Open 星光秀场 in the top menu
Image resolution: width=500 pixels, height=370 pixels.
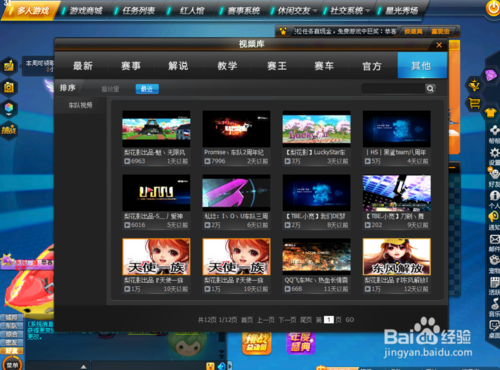tap(401, 11)
